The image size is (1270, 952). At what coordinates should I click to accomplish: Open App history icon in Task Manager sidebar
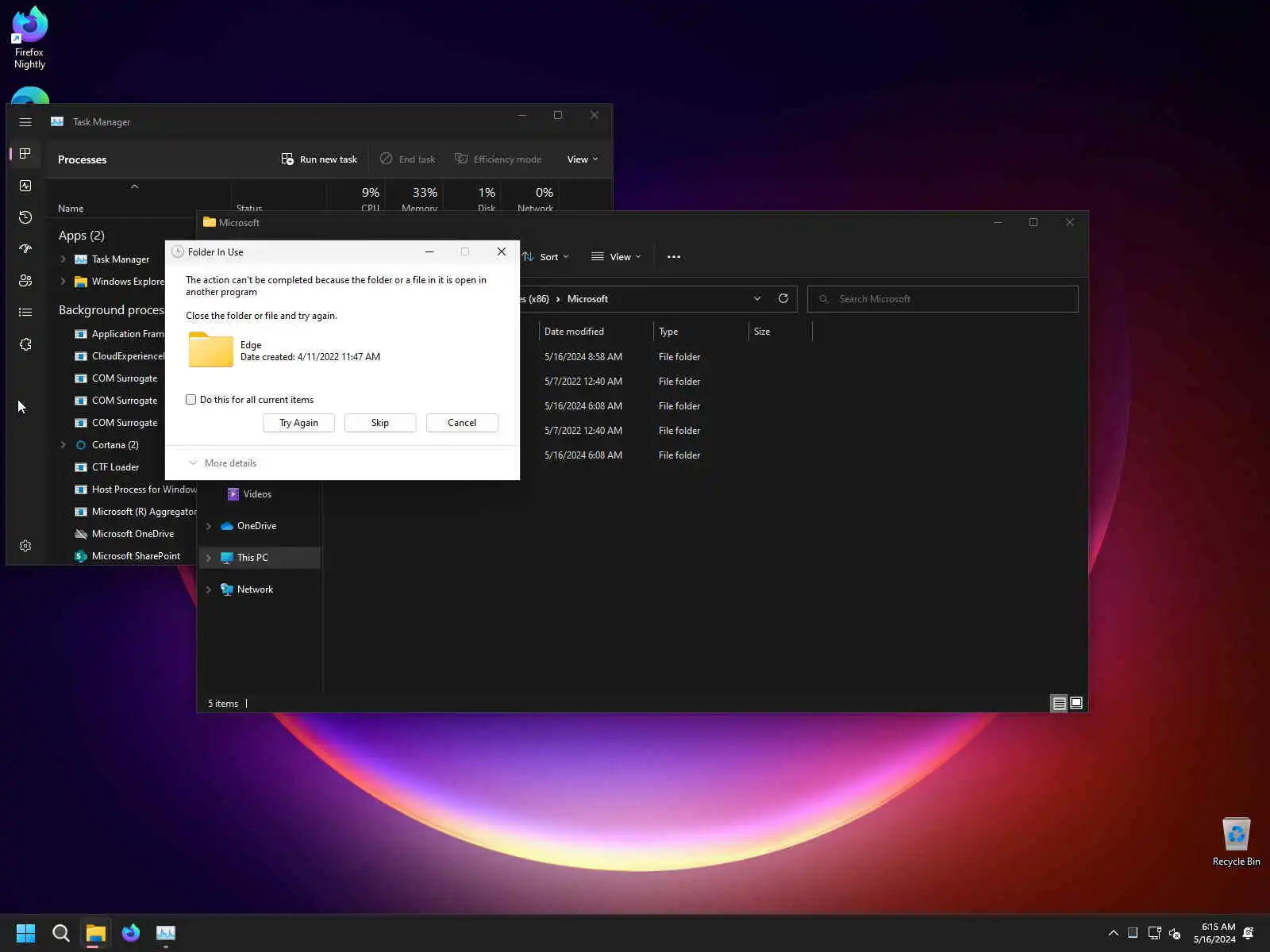coord(25,217)
